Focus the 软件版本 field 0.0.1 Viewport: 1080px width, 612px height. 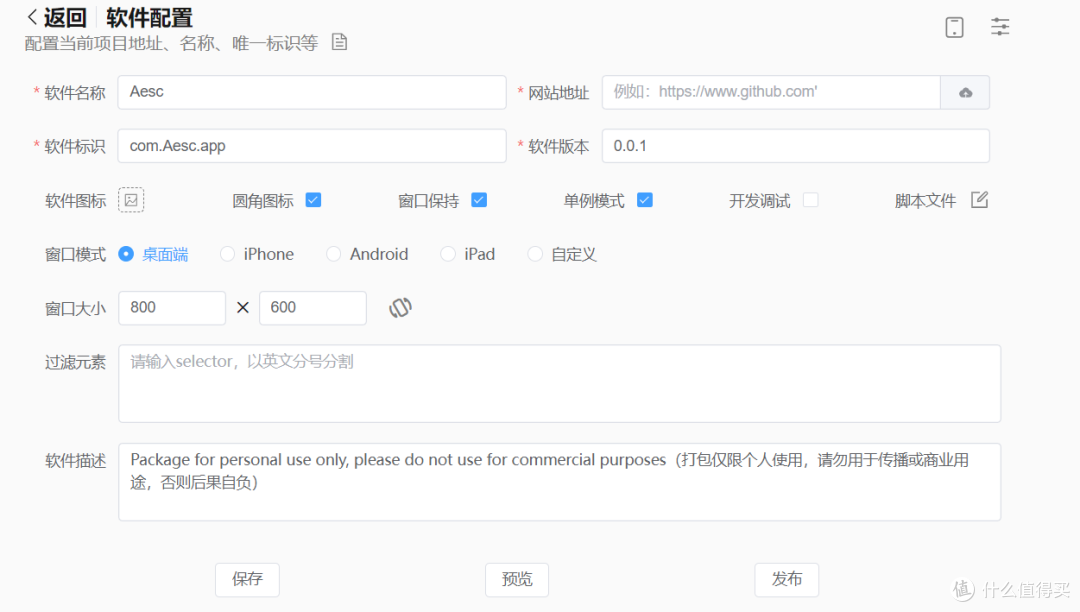pos(796,146)
